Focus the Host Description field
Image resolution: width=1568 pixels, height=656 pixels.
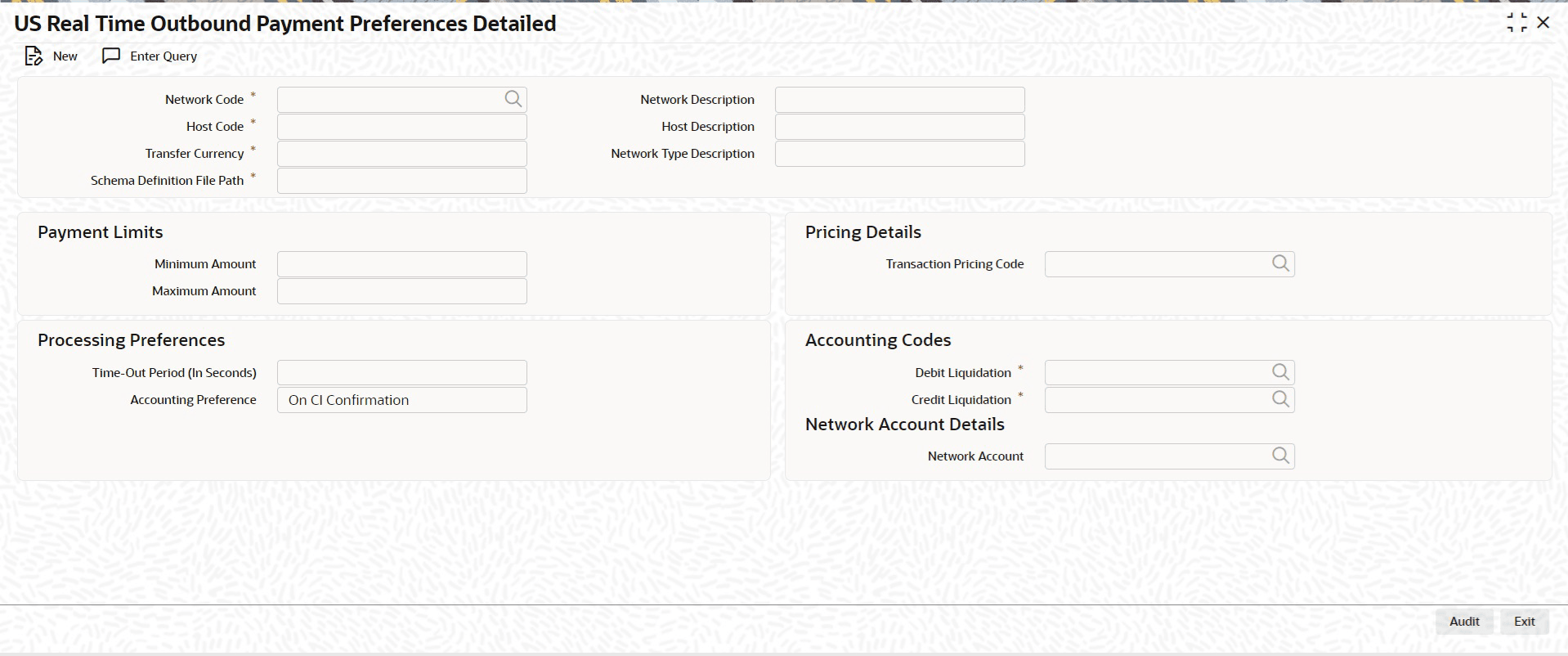coord(899,127)
